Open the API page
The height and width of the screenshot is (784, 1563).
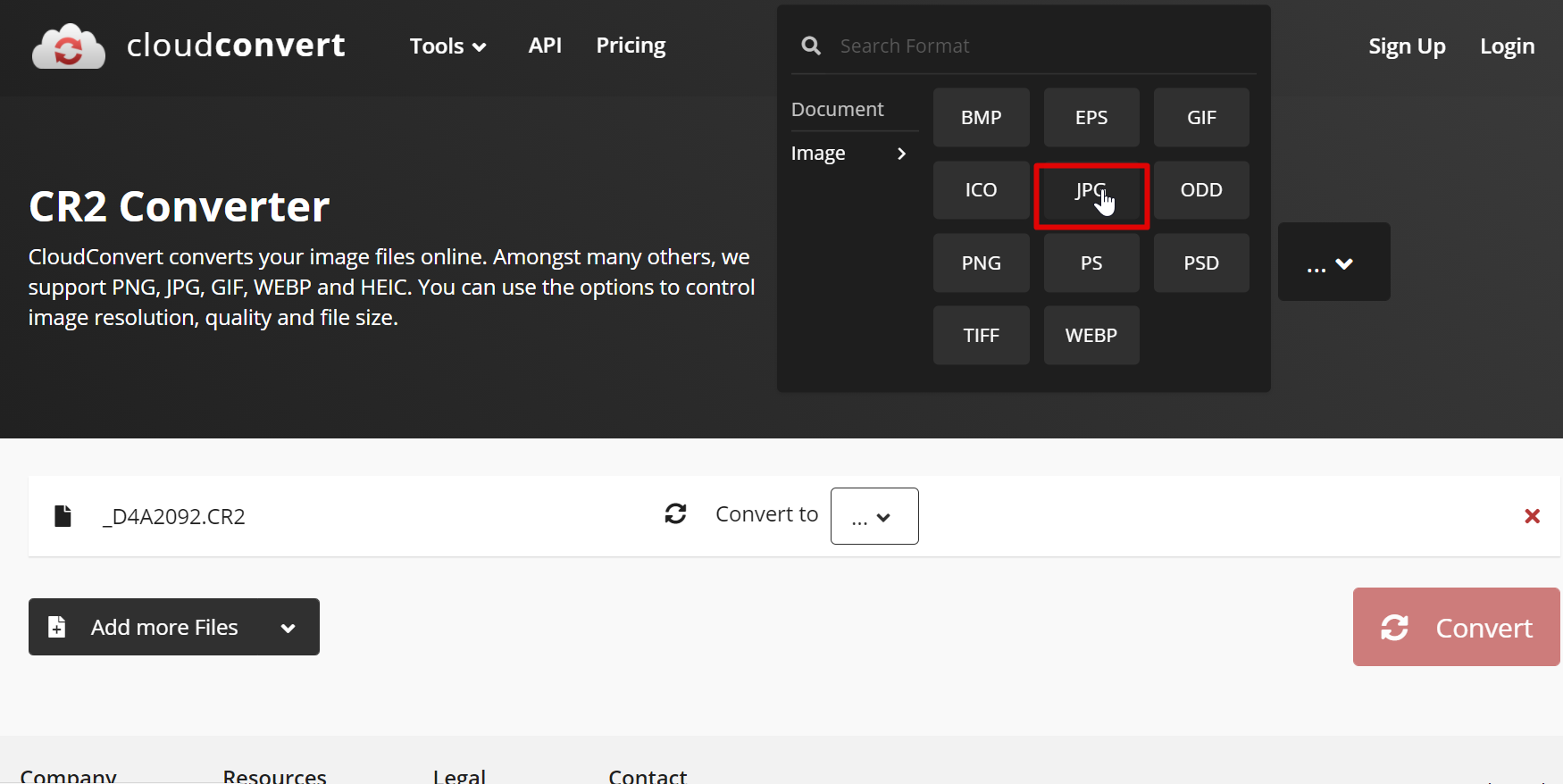[545, 46]
